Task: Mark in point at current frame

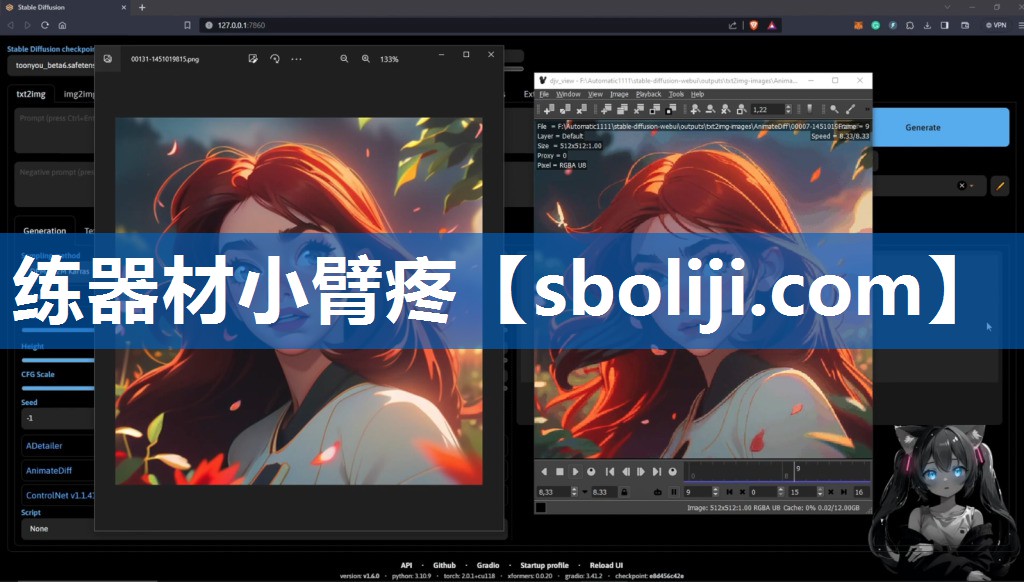Action: coord(729,491)
